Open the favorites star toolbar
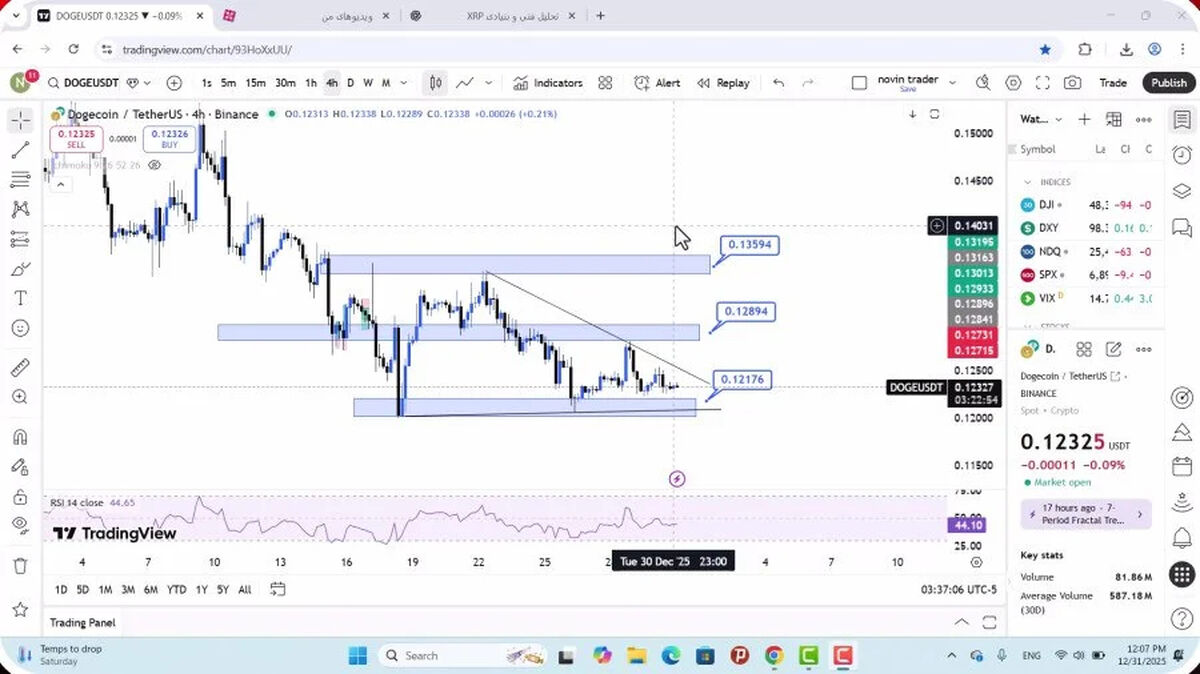Screen dimensions: 1200x674 (20, 609)
